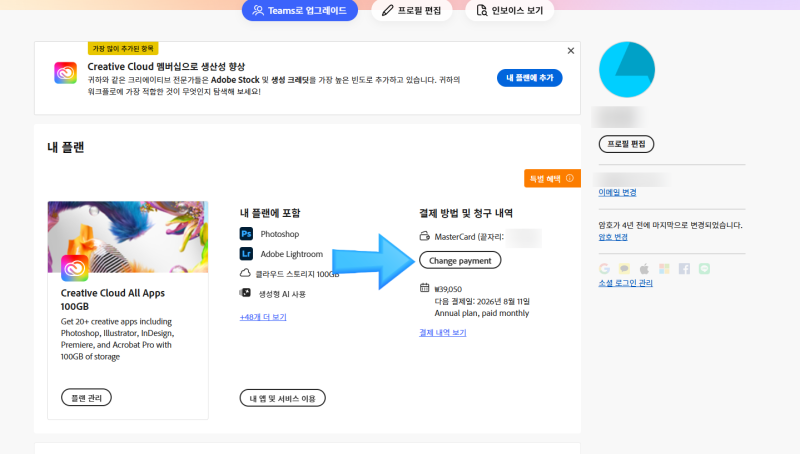Click the Change payment button
Viewport: 800px width, 454px height.
(460, 260)
